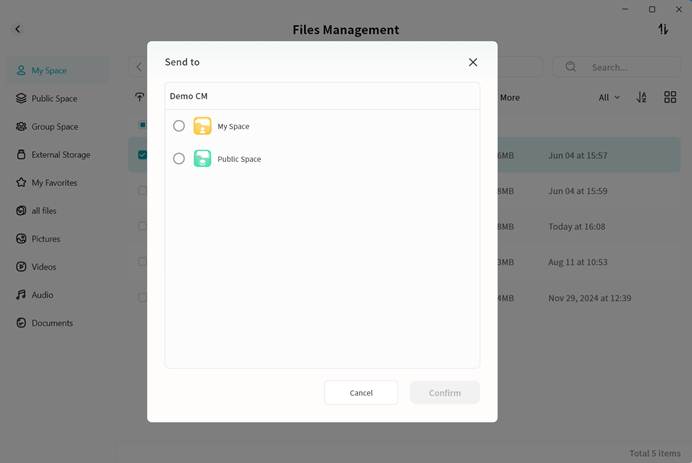The height and width of the screenshot is (463, 692).
Task: Open Documents category in sidebar
Action: point(51,323)
